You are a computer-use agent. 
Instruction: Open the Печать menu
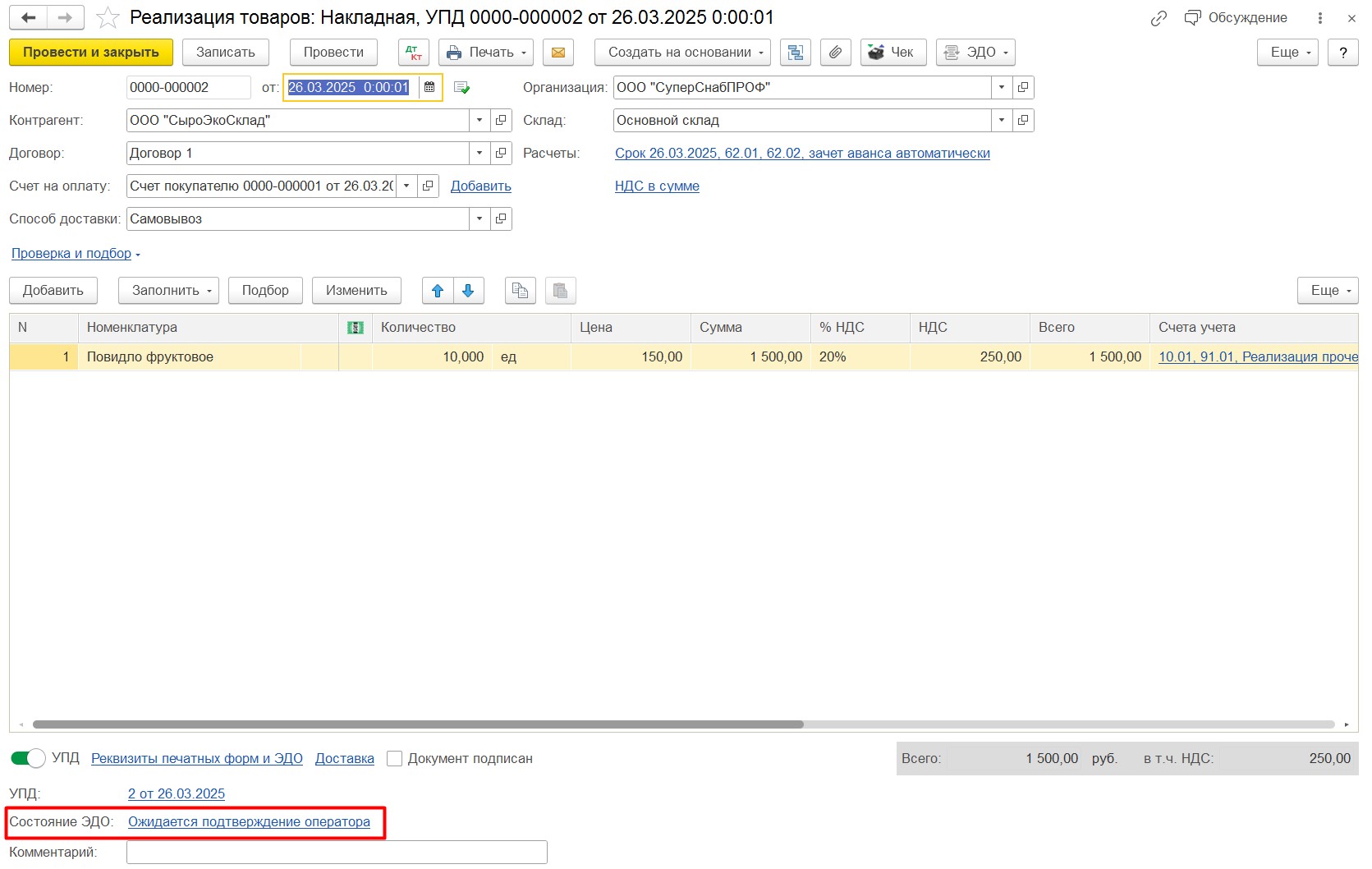(485, 53)
